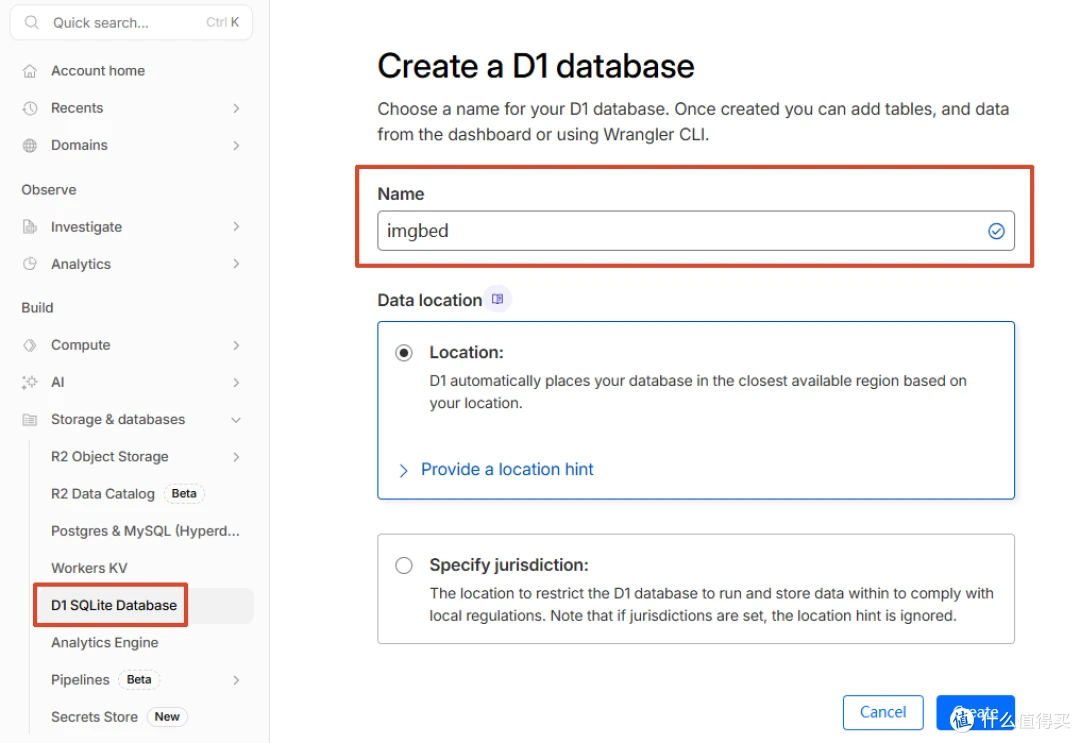Click the Analytics pie chart icon
The image size is (1080, 743).
(30, 264)
